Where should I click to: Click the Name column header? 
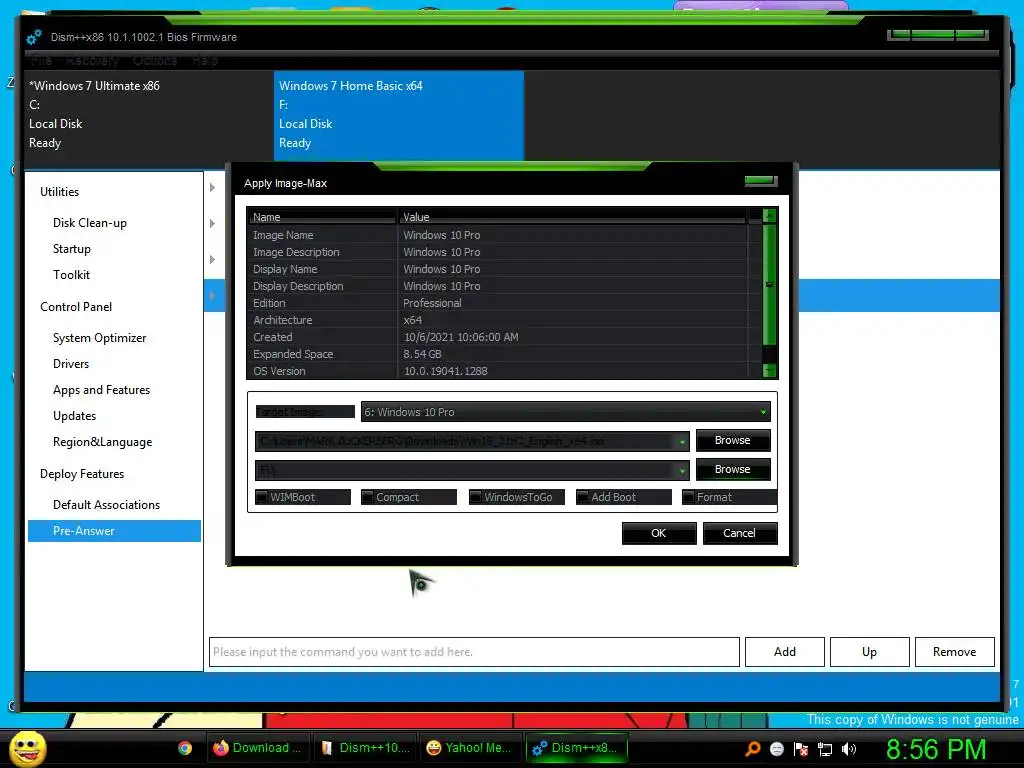(323, 217)
